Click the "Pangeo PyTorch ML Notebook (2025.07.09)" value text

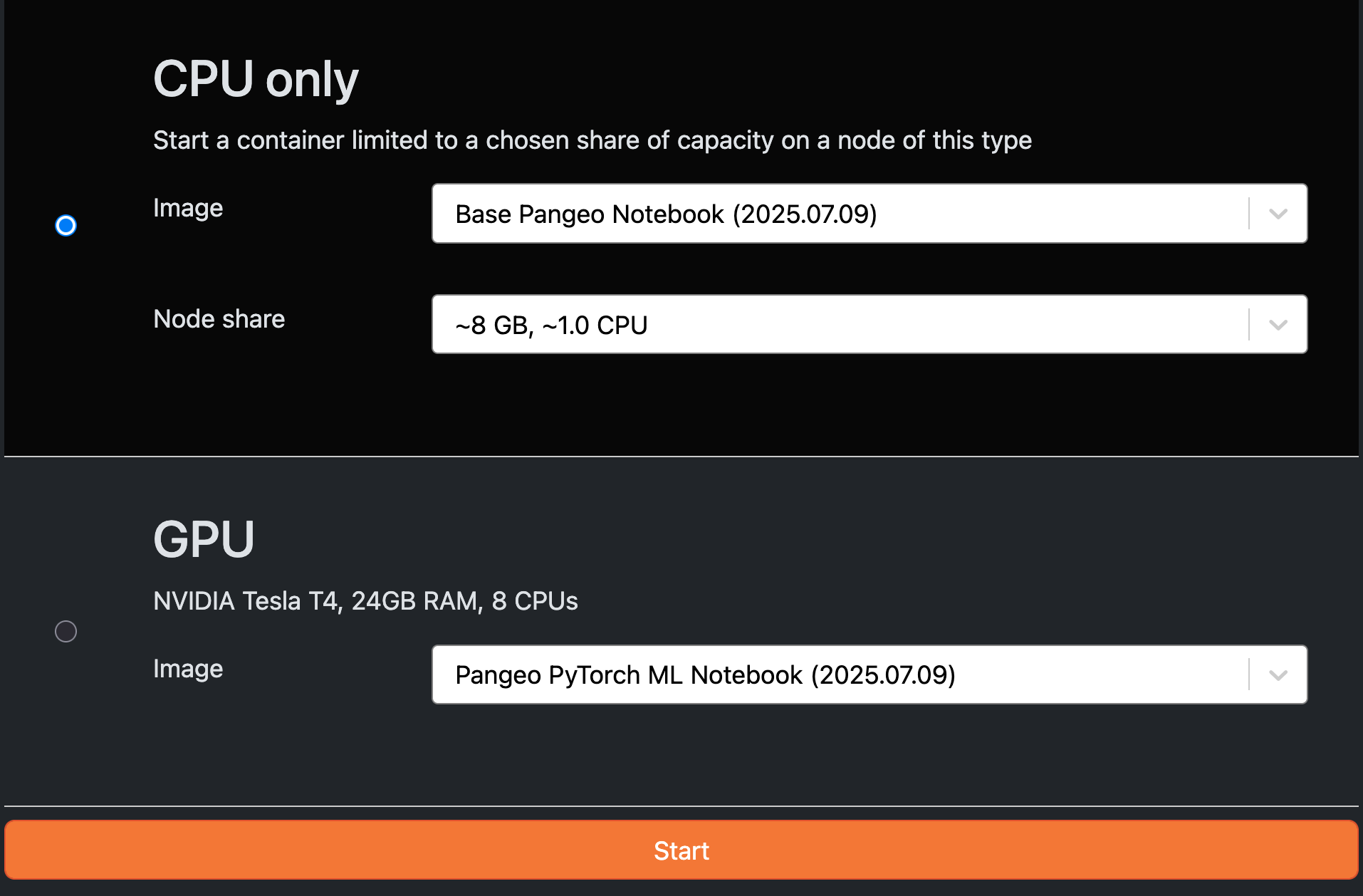(x=705, y=675)
